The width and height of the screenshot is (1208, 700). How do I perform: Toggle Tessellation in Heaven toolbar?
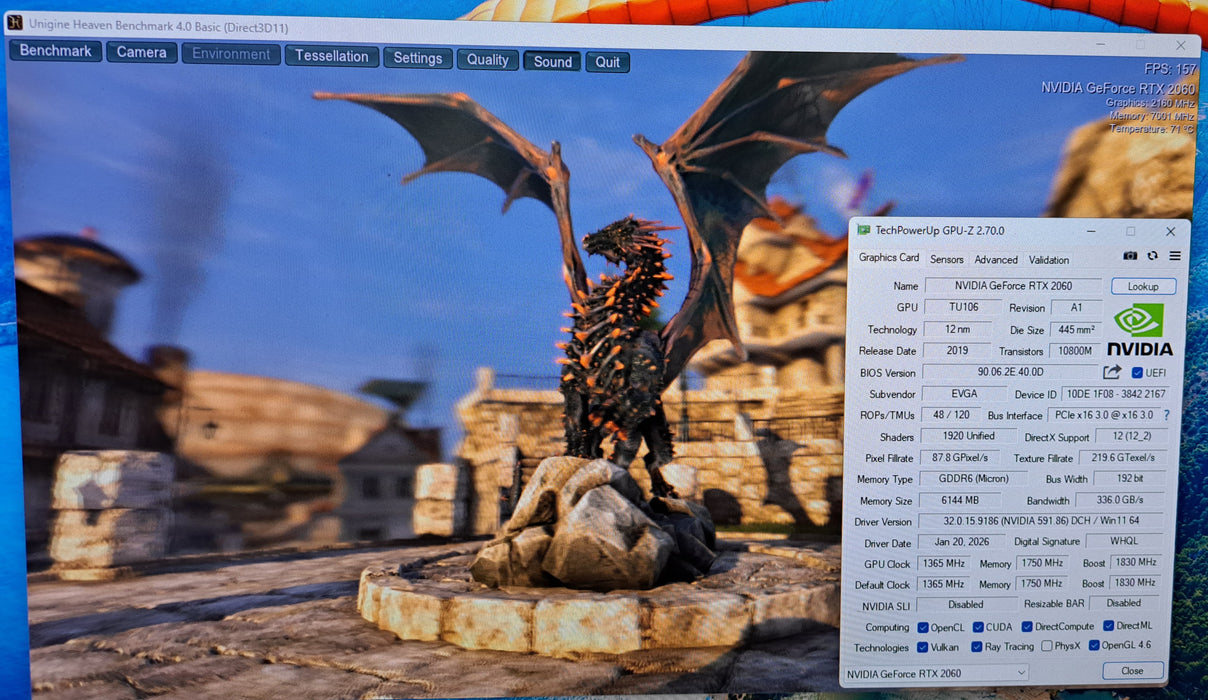pos(332,56)
